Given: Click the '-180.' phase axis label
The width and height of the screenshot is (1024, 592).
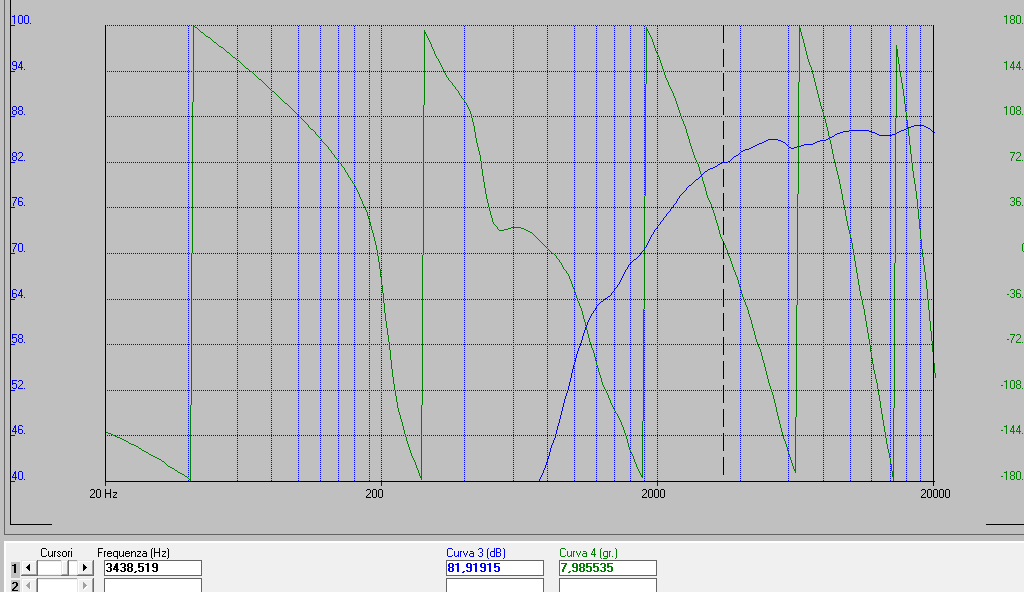Looking at the screenshot, I should click(x=1012, y=476).
